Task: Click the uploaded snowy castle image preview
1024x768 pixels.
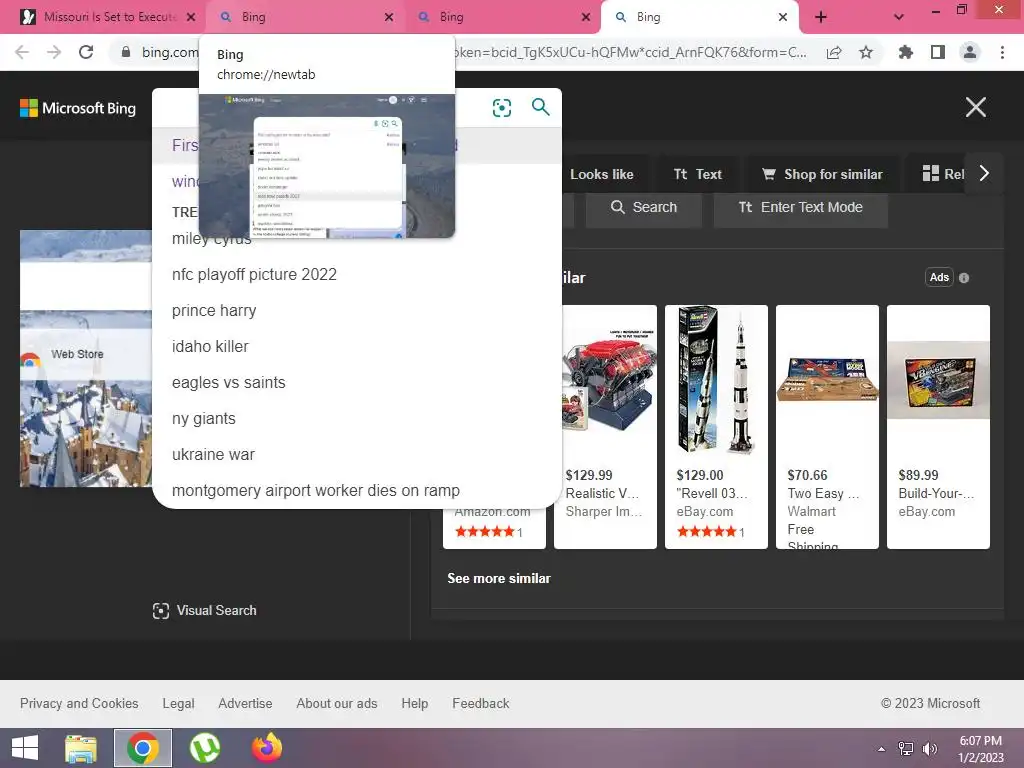Action: tap(86, 358)
